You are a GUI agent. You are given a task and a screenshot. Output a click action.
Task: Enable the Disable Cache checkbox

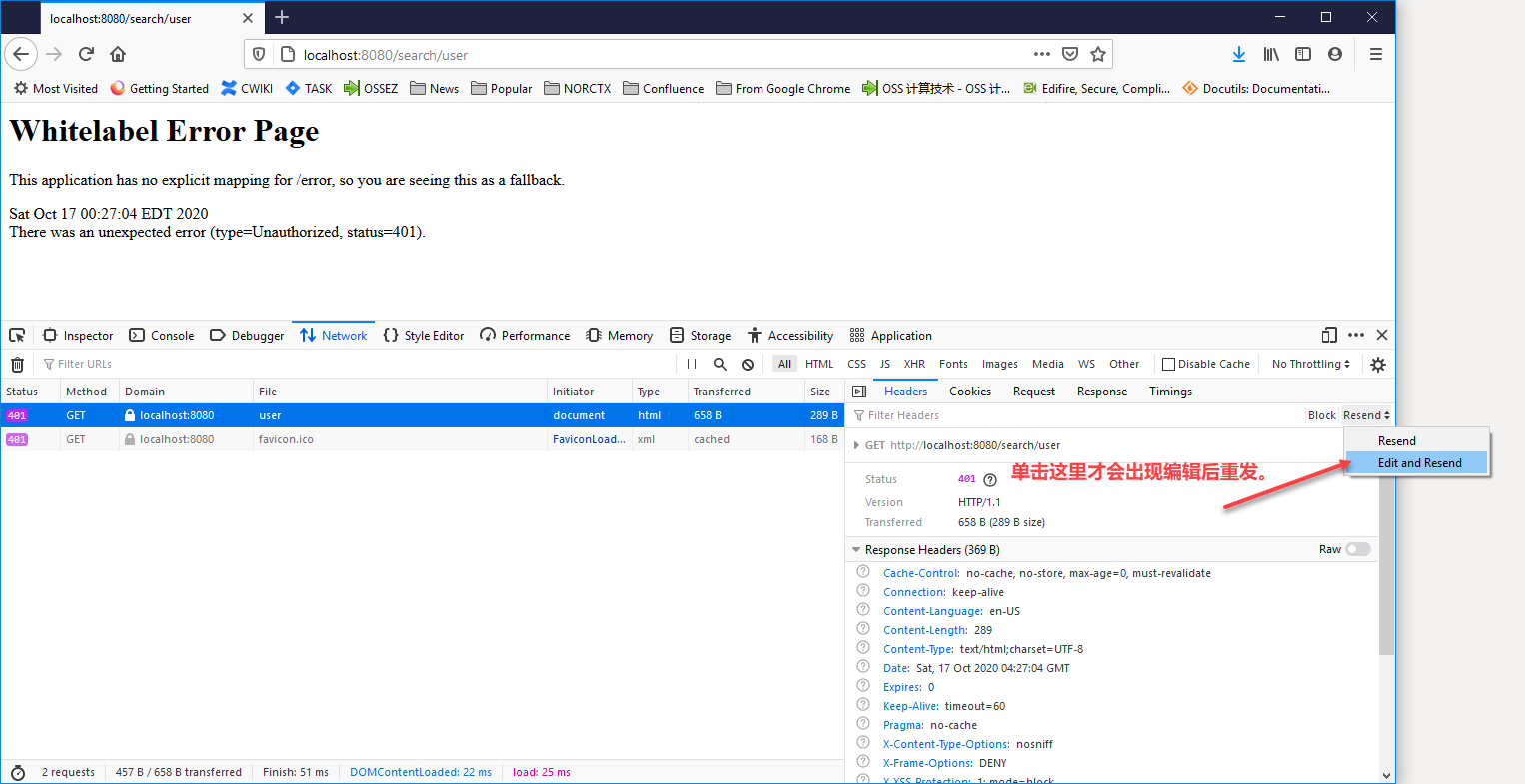pos(1168,364)
